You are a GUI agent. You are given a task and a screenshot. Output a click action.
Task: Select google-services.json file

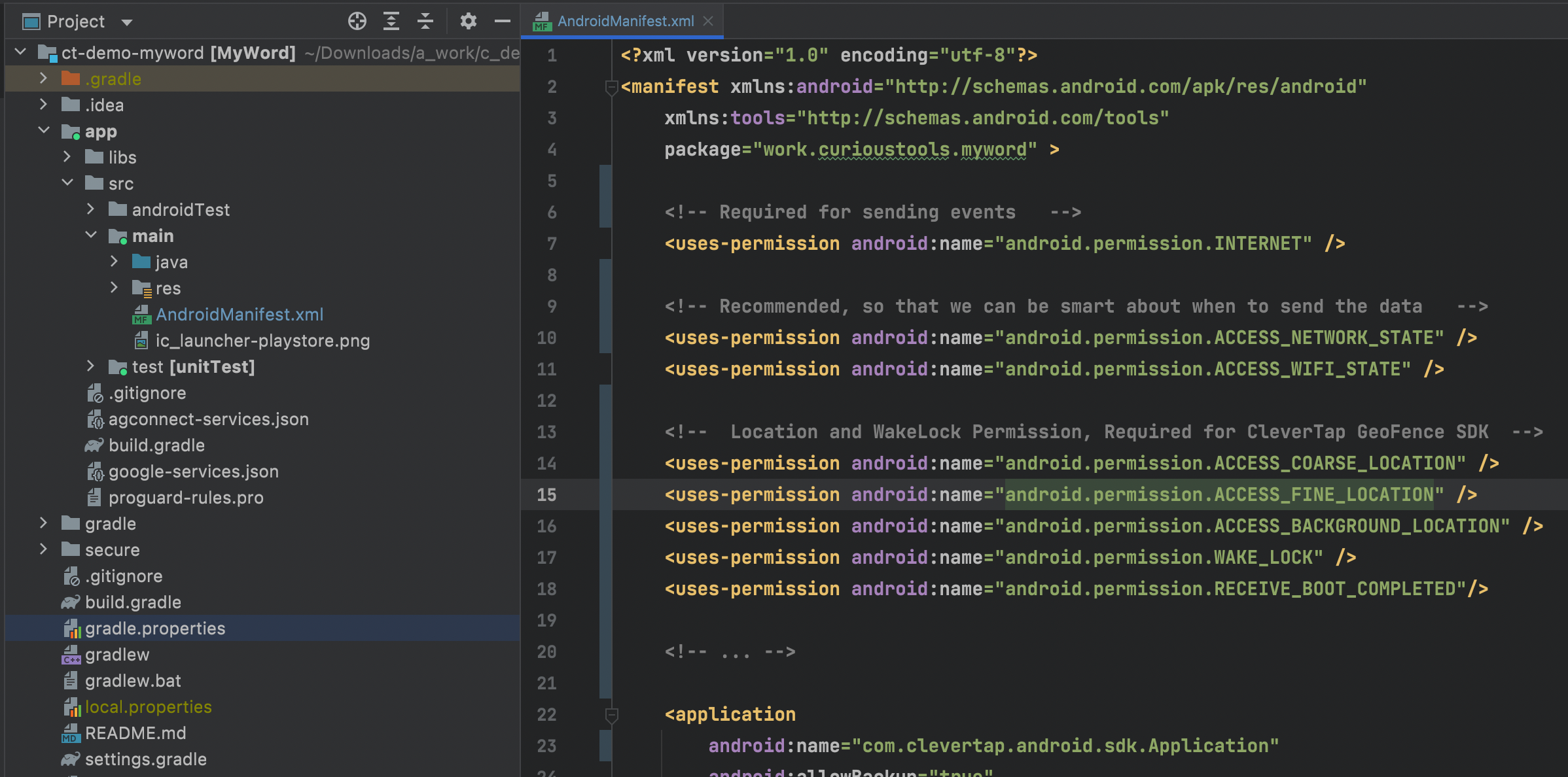pyautogui.click(x=193, y=472)
